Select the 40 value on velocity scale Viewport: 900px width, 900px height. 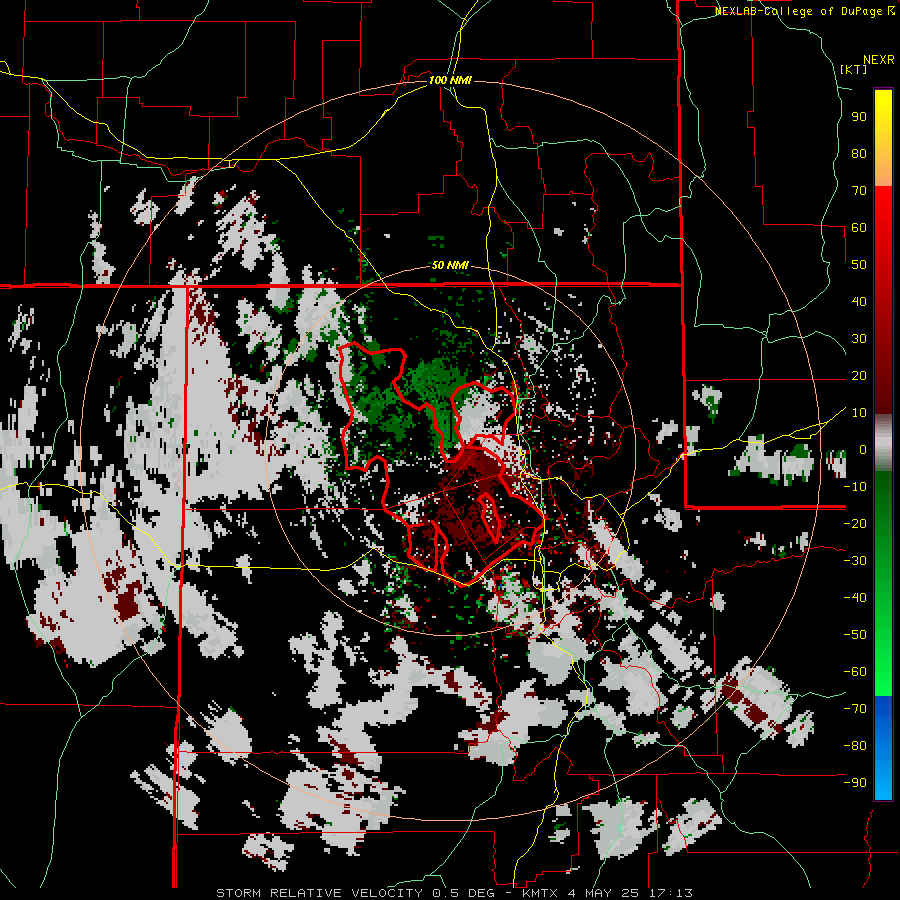(x=859, y=301)
